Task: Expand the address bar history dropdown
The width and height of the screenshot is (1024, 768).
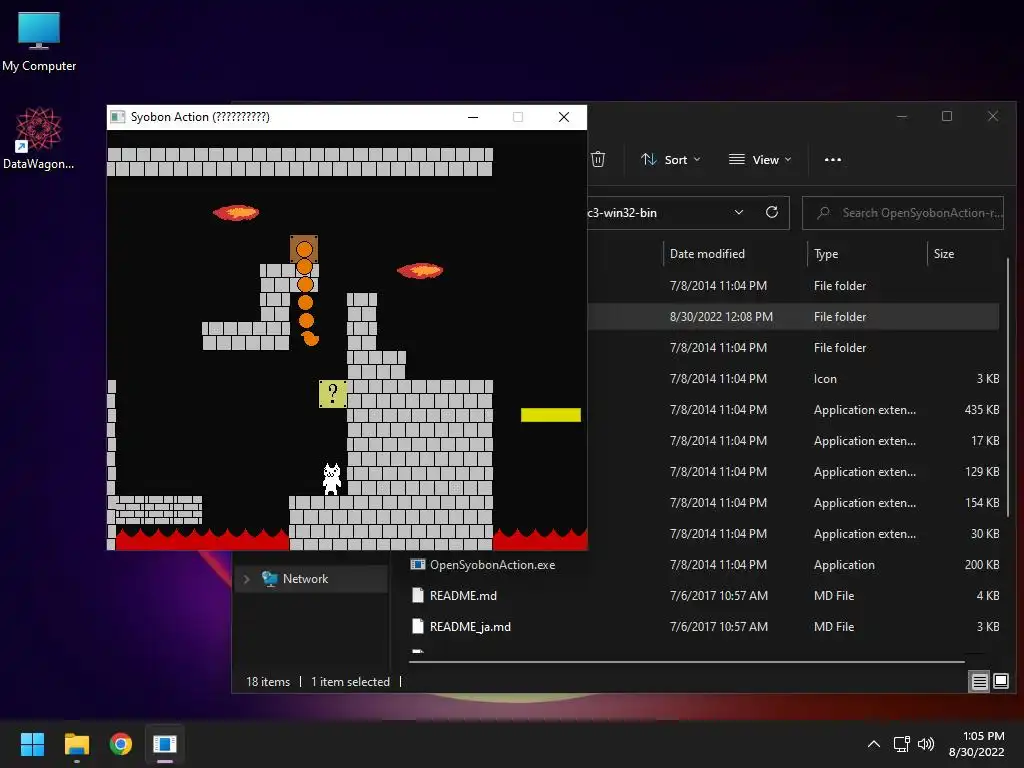Action: pyautogui.click(x=739, y=212)
